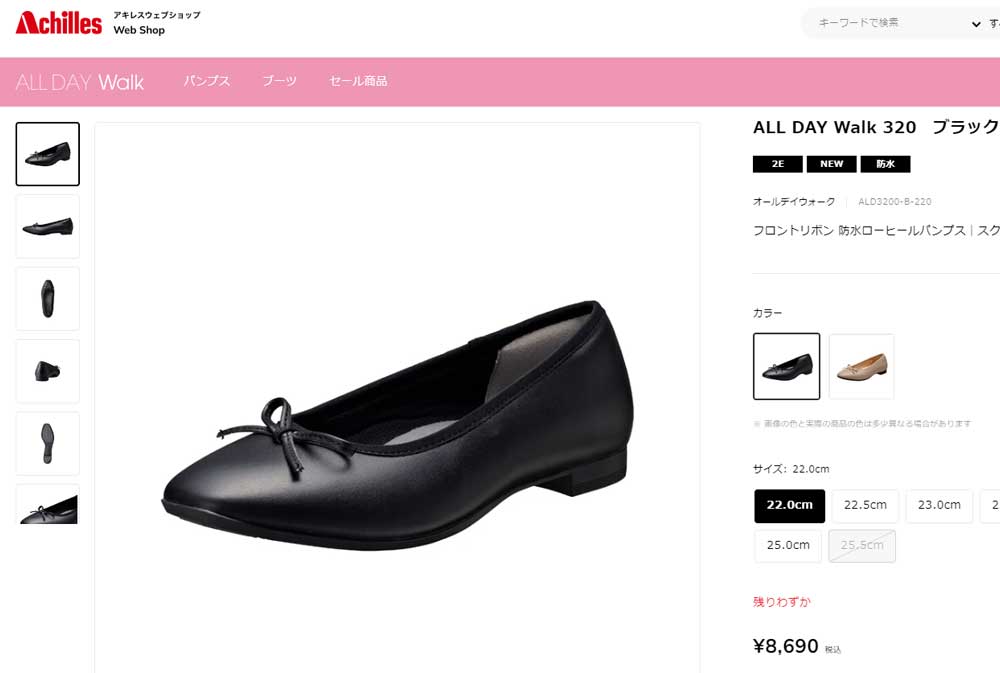Select the back heel view thumbnail

pos(47,371)
